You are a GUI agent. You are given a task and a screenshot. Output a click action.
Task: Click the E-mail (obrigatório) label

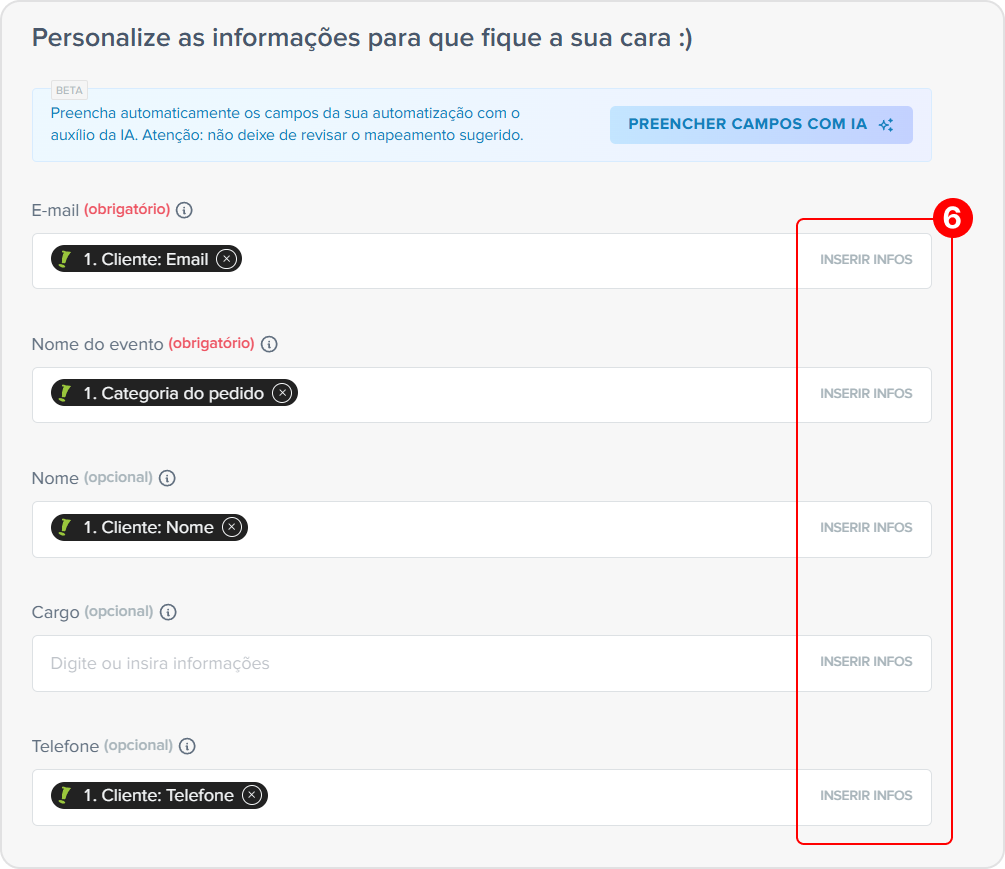(101, 210)
